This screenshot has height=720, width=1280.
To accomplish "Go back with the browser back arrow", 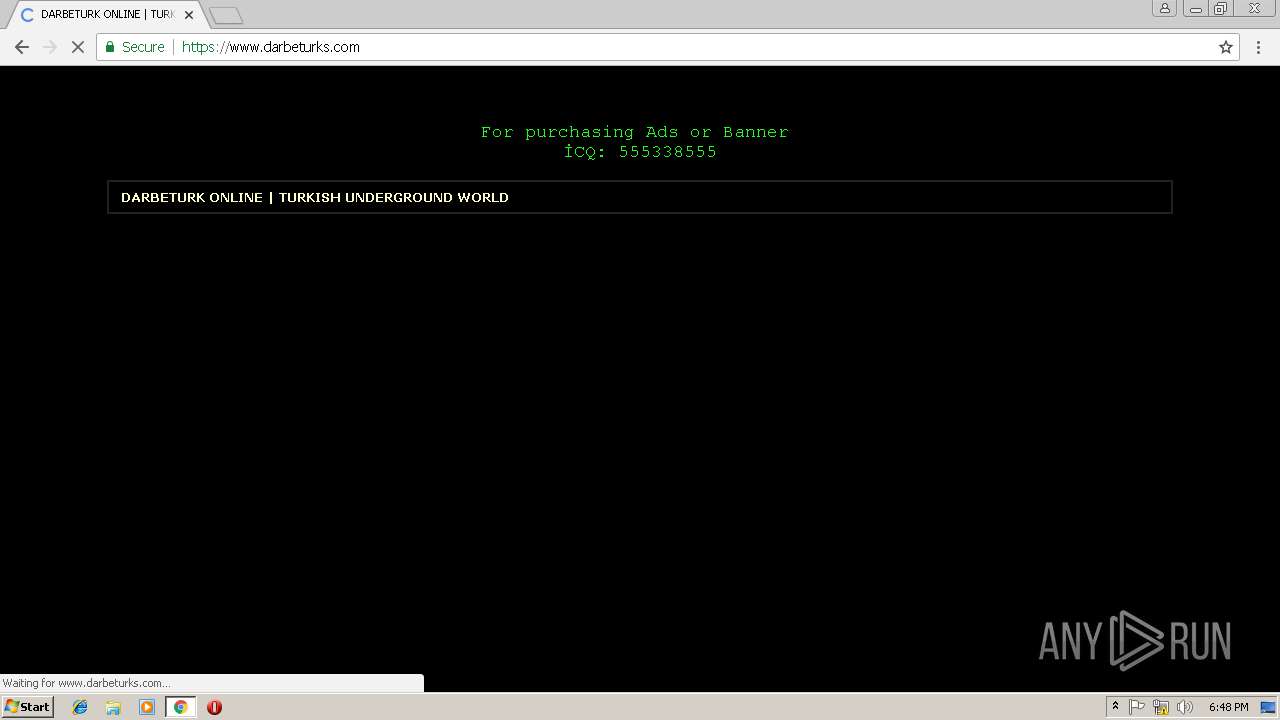I will (x=22, y=47).
